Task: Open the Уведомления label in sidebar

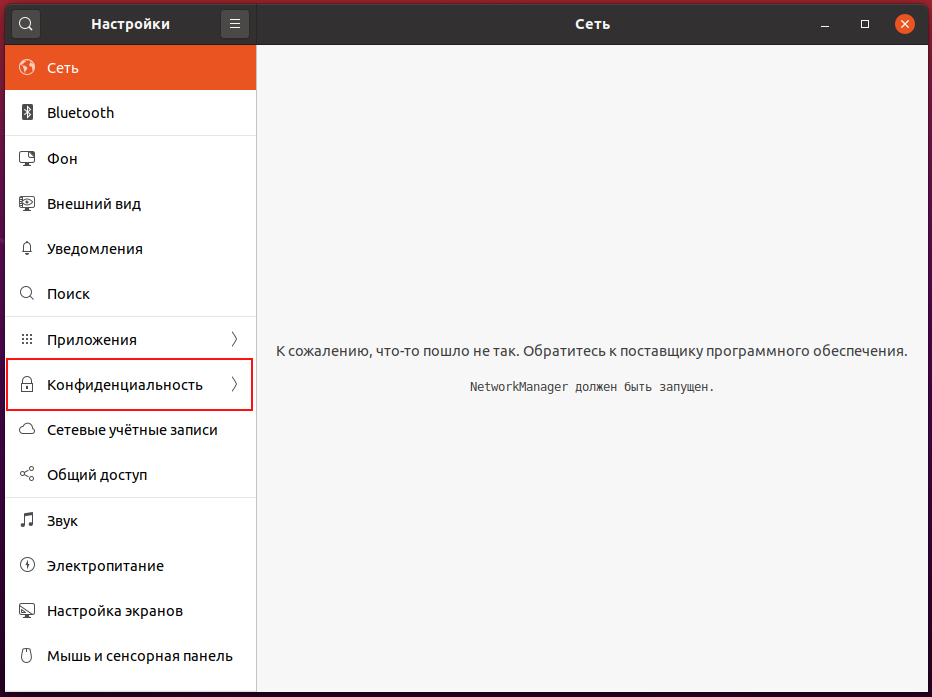Action: [95, 249]
